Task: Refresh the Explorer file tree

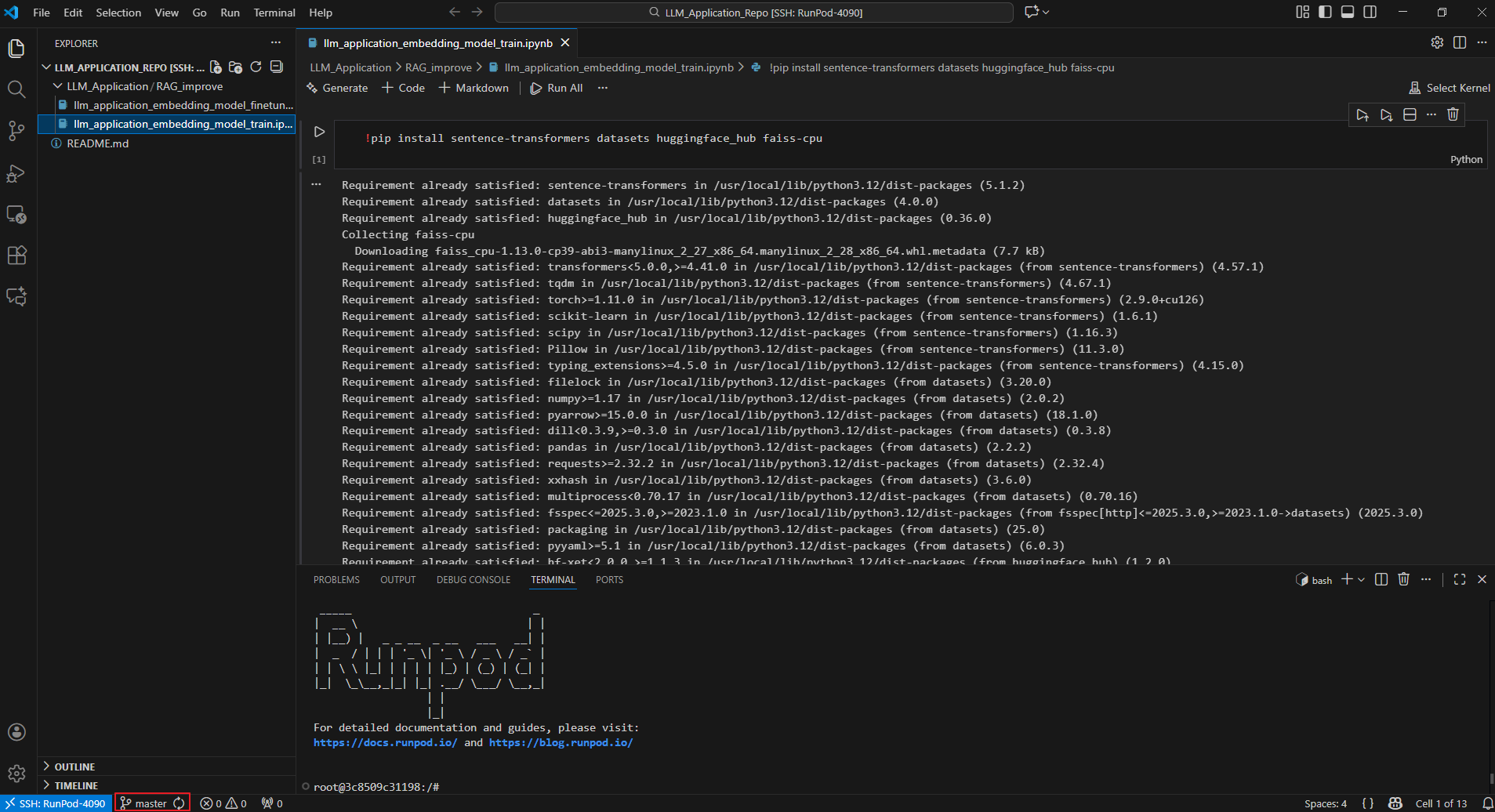Action: coord(256,67)
